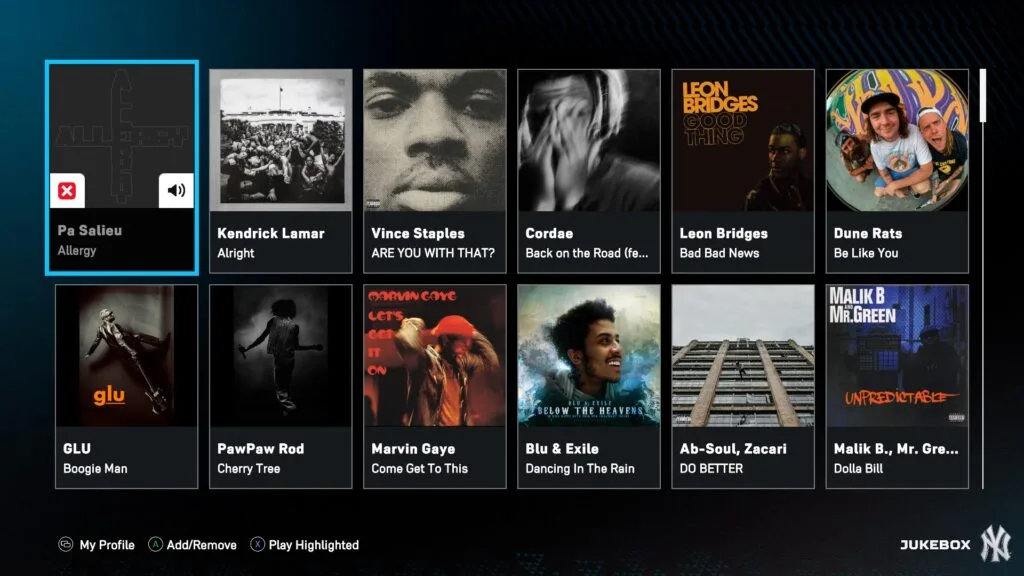This screenshot has height=576, width=1024.
Task: Click the song title "Come Get To This"
Action: pos(420,469)
